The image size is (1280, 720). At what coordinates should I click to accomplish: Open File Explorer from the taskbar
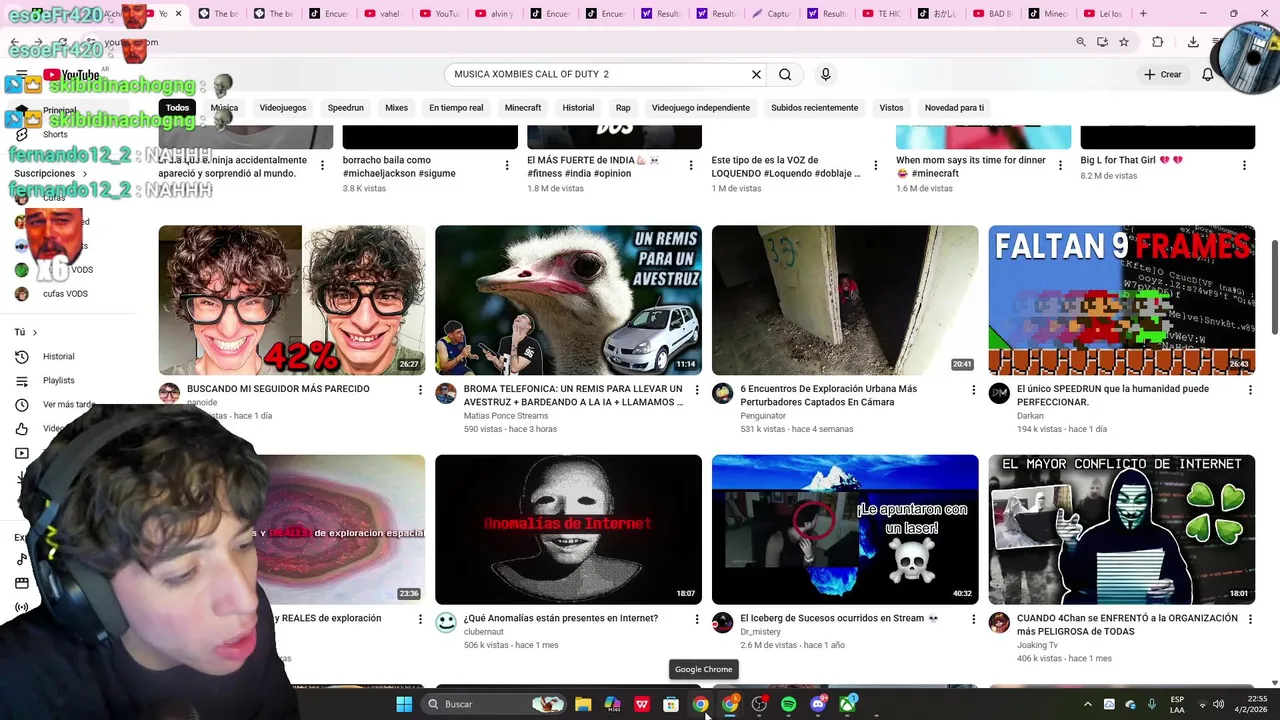pyautogui.click(x=583, y=704)
